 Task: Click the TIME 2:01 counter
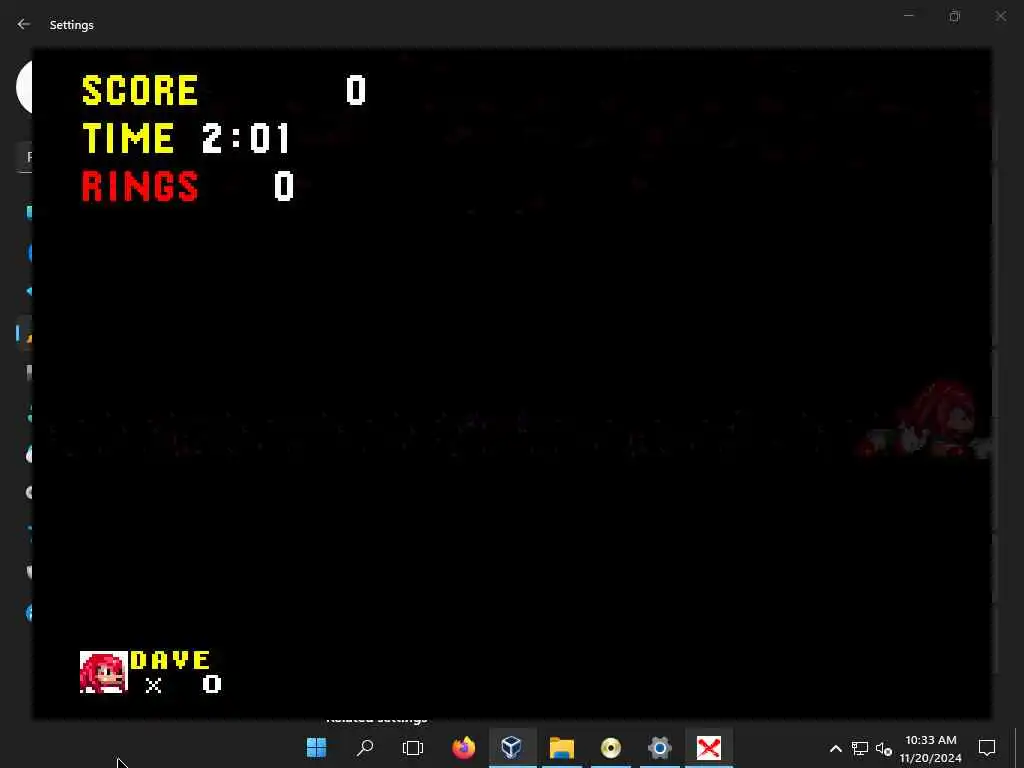click(x=186, y=138)
